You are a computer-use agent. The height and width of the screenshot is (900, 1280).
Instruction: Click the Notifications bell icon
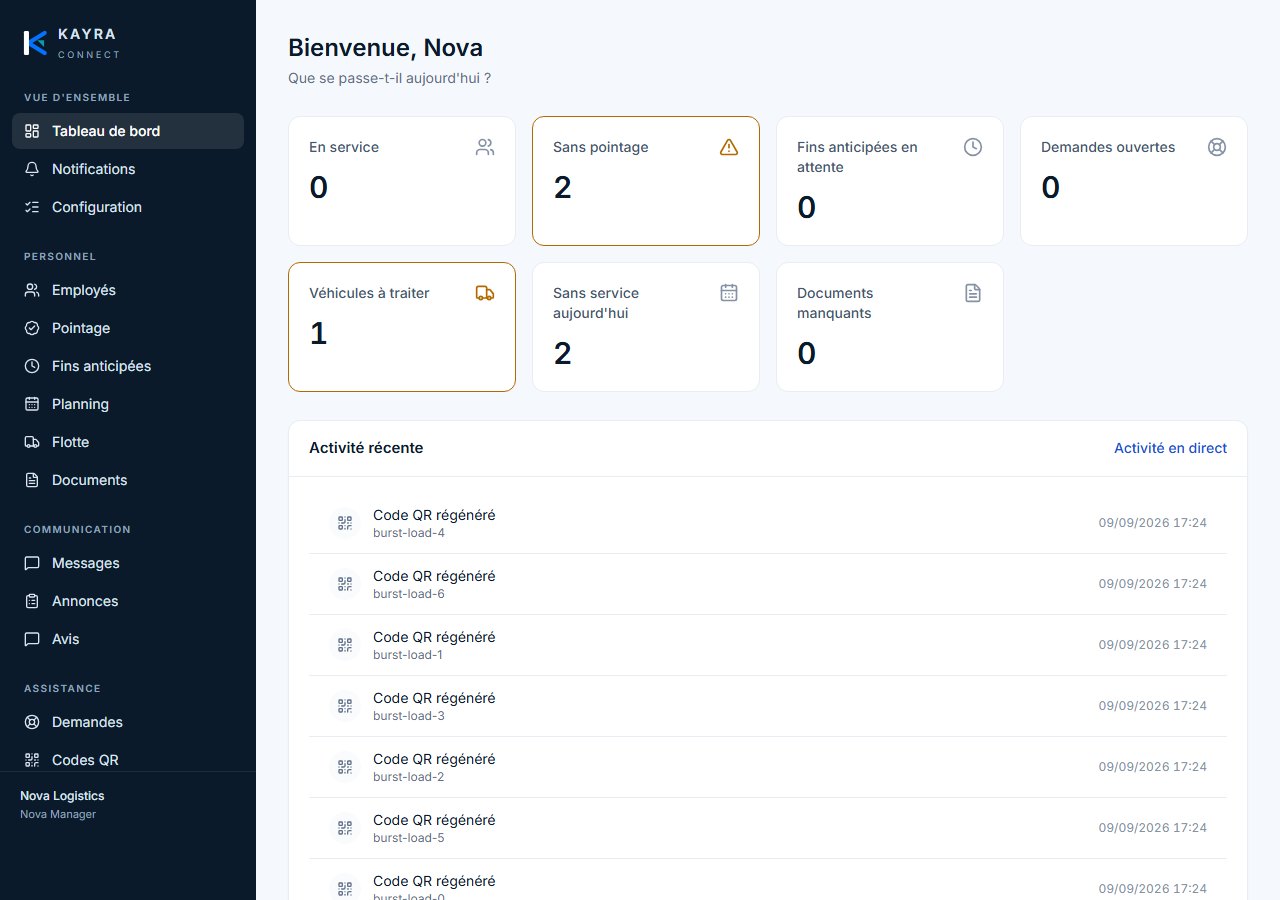pos(32,169)
